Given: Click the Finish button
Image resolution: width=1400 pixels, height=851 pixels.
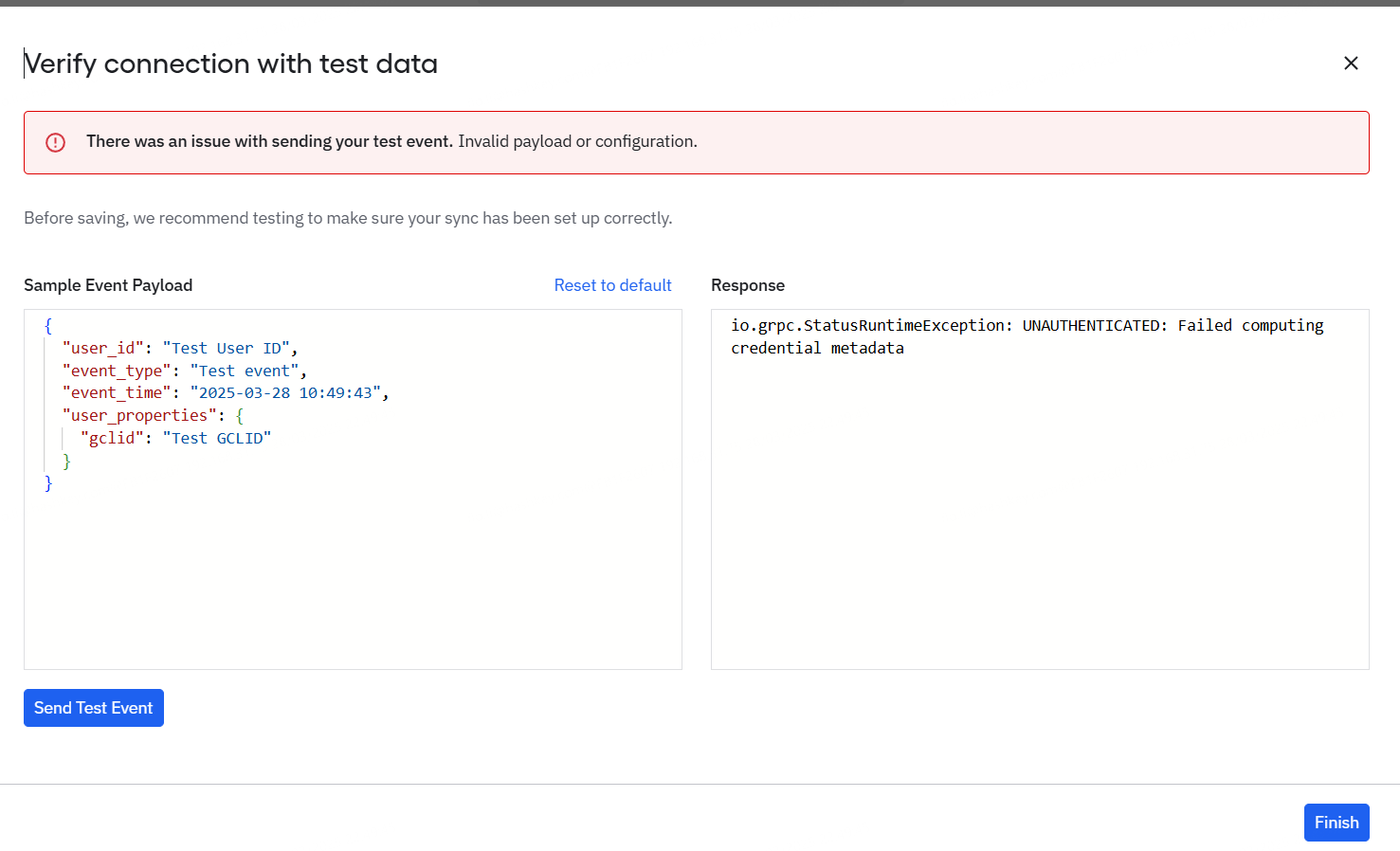Looking at the screenshot, I should tap(1336, 823).
